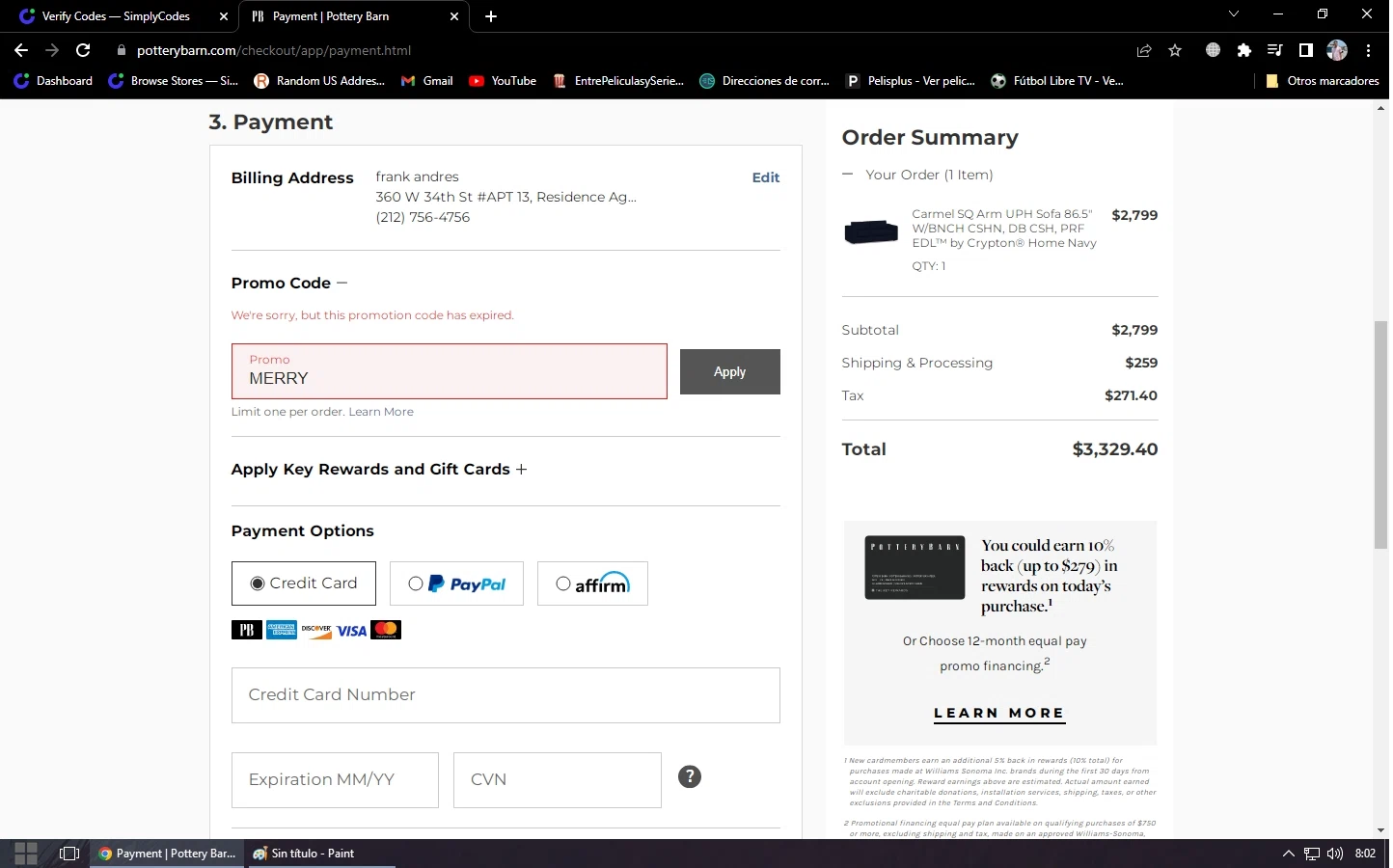This screenshot has height=868, width=1393.
Task: Click the Pottery Barn credit card image
Action: tap(915, 567)
